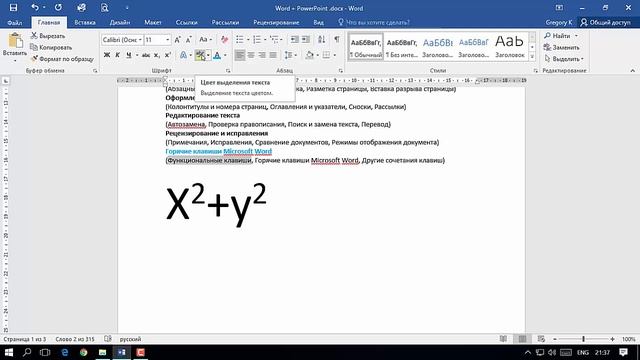Open the change case Aa dropdown

205,40
